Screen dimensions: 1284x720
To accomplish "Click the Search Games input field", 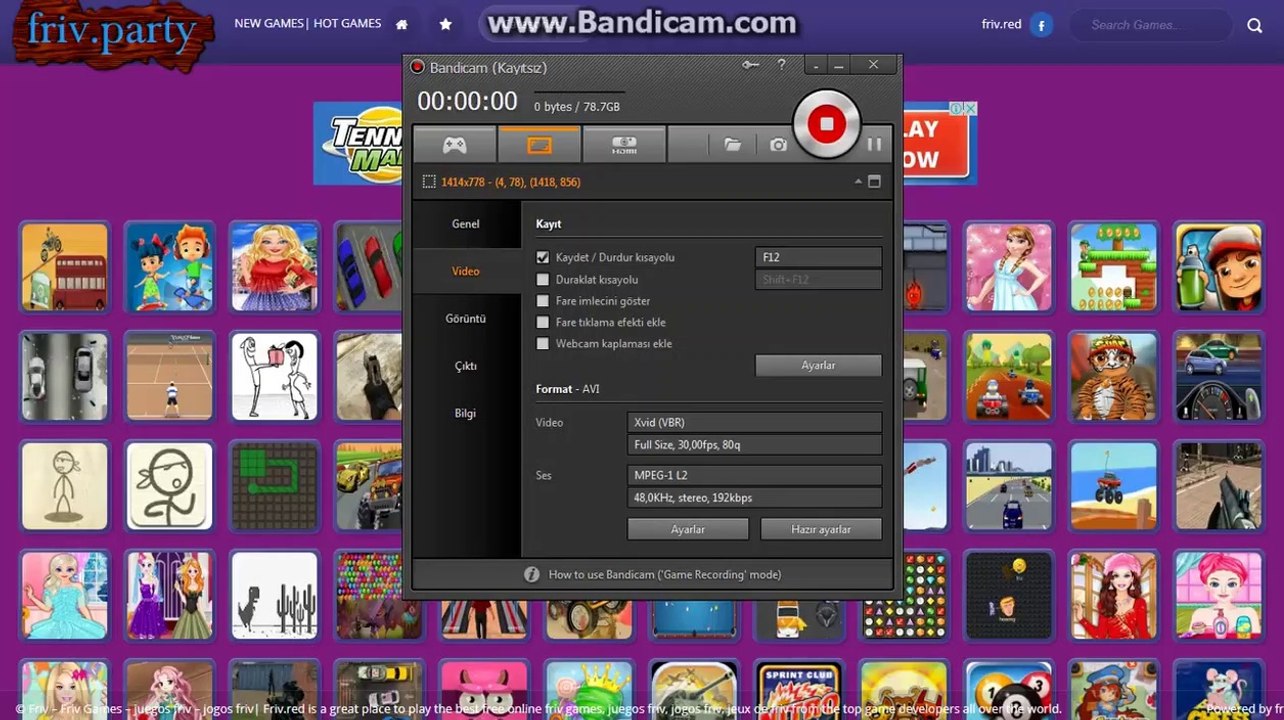I will (x=1151, y=25).
